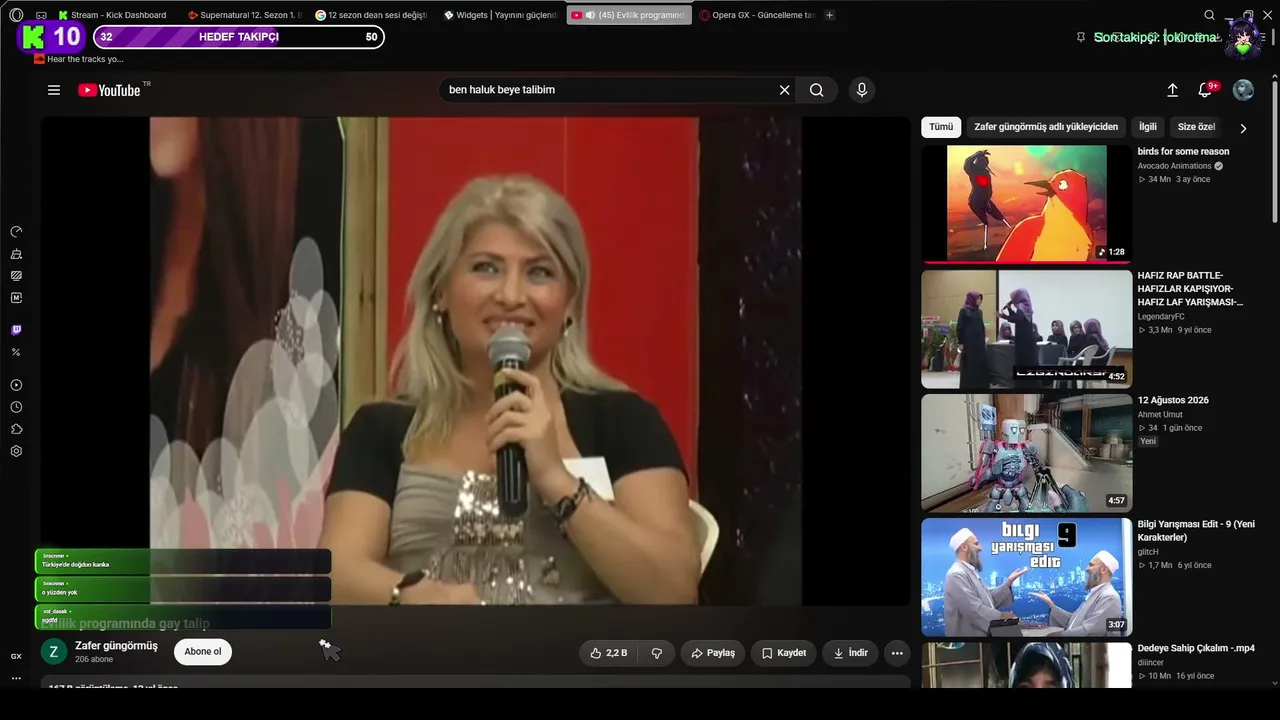Open the YouTube notifications bell
Screen dimensions: 1280x720
click(1205, 90)
